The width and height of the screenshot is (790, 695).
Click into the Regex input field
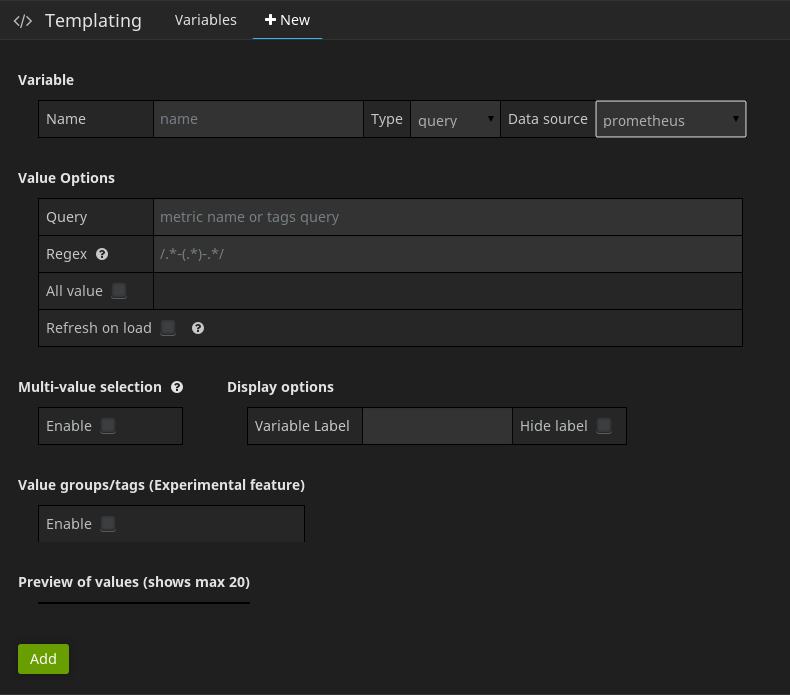[448, 254]
